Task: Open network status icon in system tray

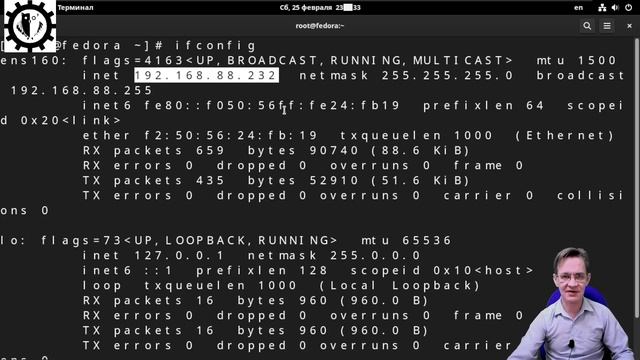Action: [602, 7]
